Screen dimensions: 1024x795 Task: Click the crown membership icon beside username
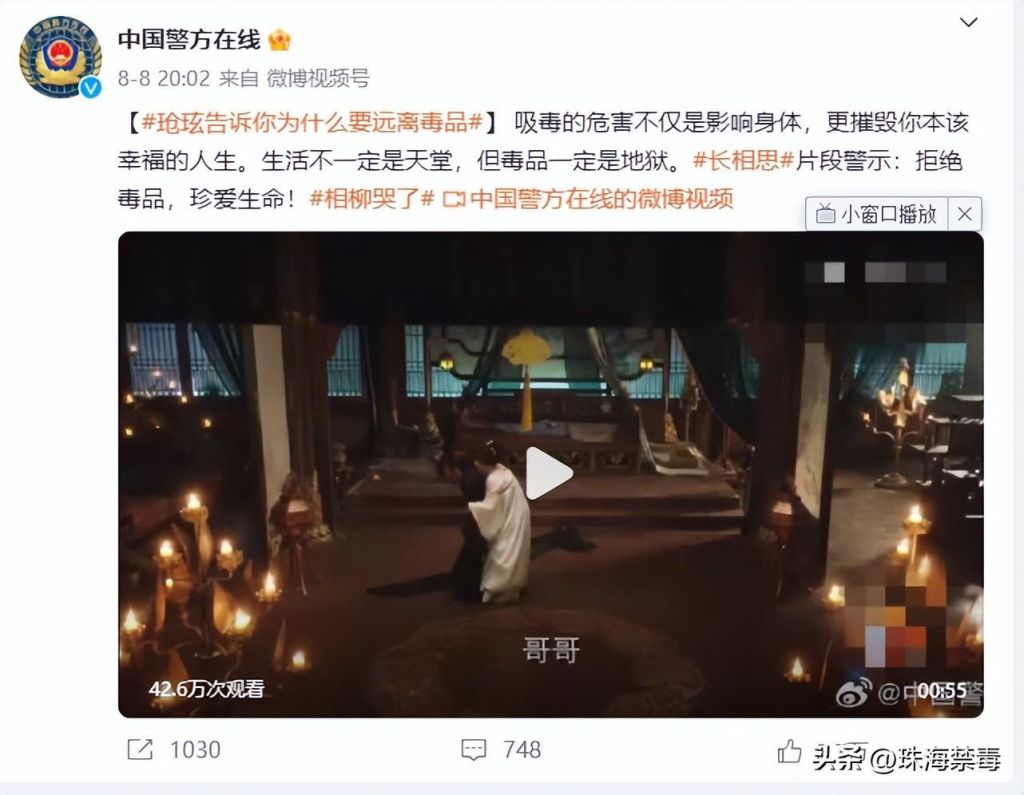pyautogui.click(x=280, y=41)
